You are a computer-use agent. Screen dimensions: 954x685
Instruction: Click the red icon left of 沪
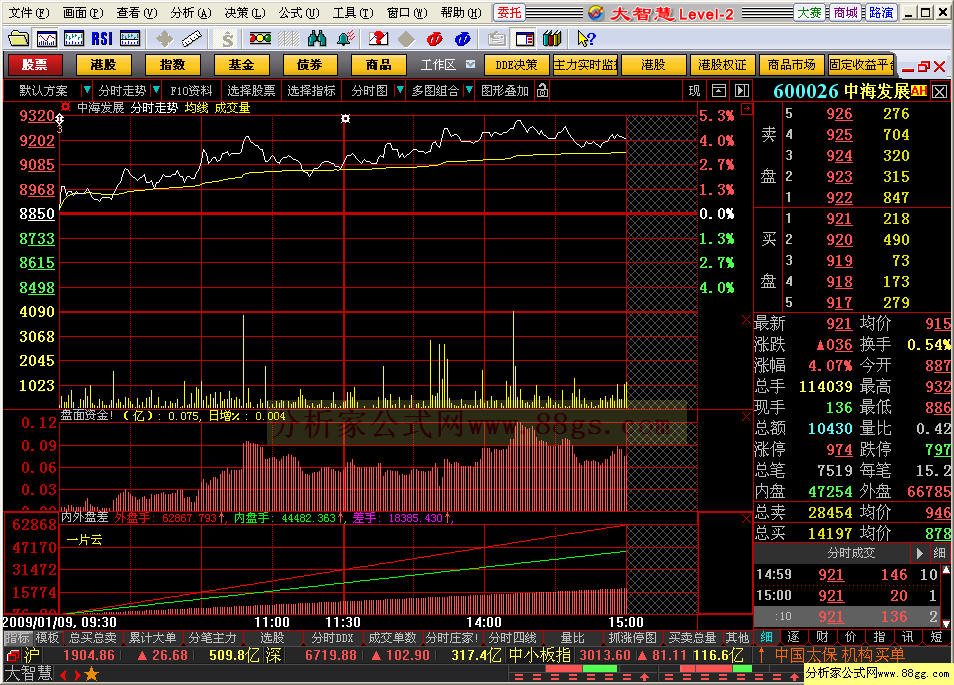pos(12,656)
